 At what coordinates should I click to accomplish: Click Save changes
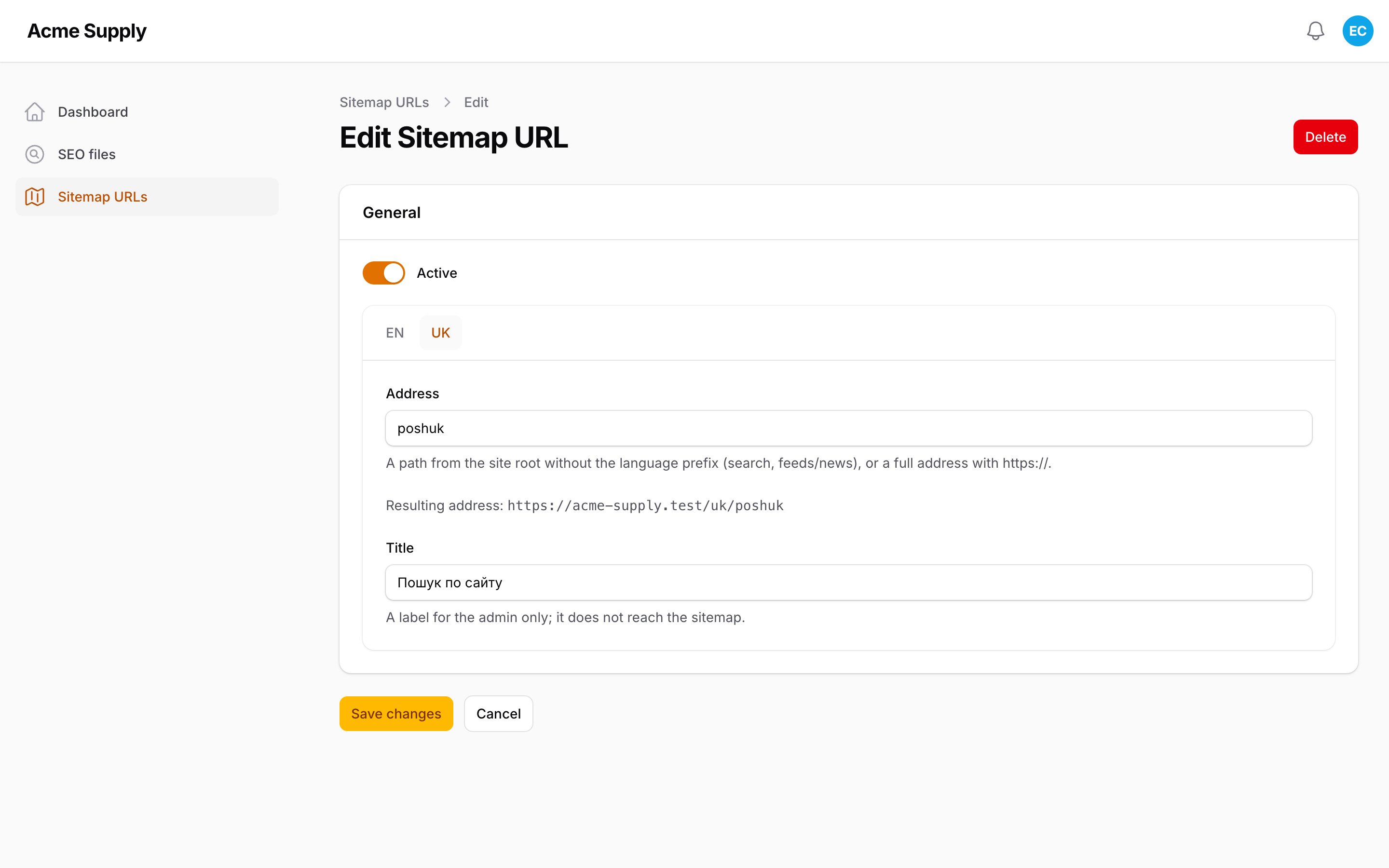(x=396, y=714)
